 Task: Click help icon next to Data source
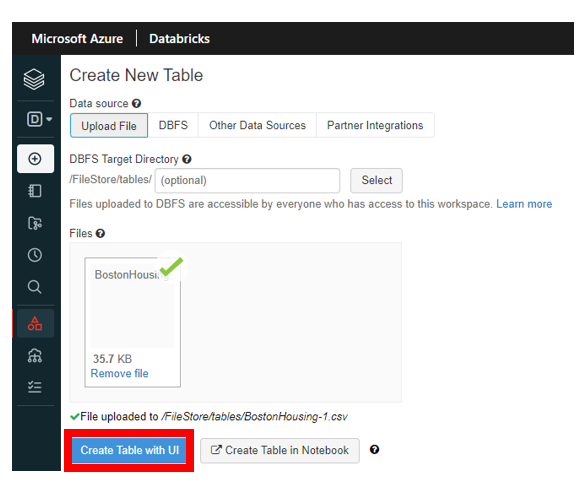pos(137,103)
